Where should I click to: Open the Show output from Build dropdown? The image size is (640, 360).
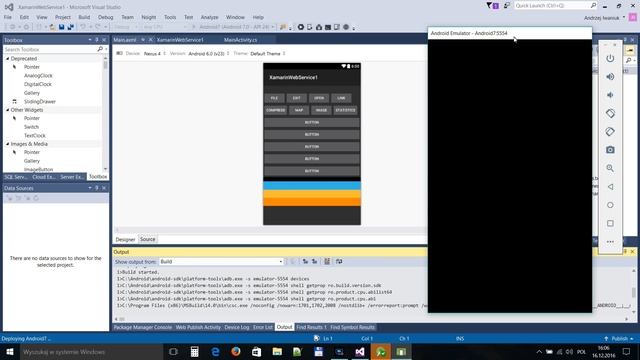(222, 261)
